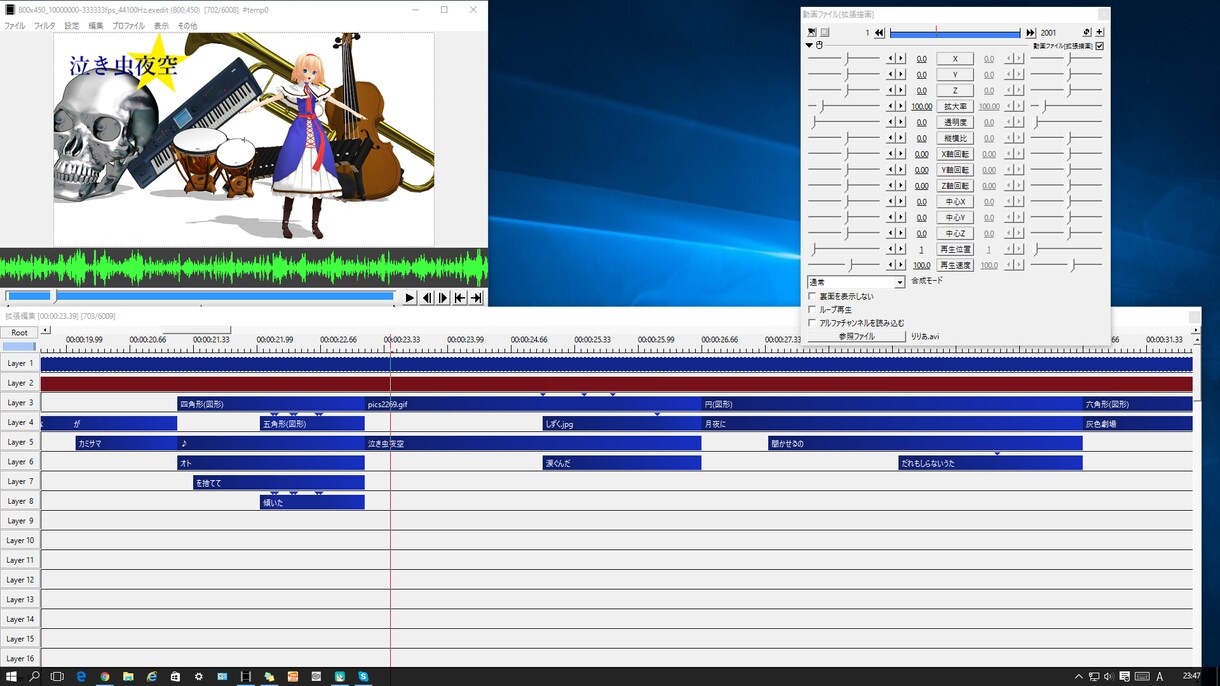The height and width of the screenshot is (686, 1220).
Task: Open the 表示 menu
Action: point(161,25)
